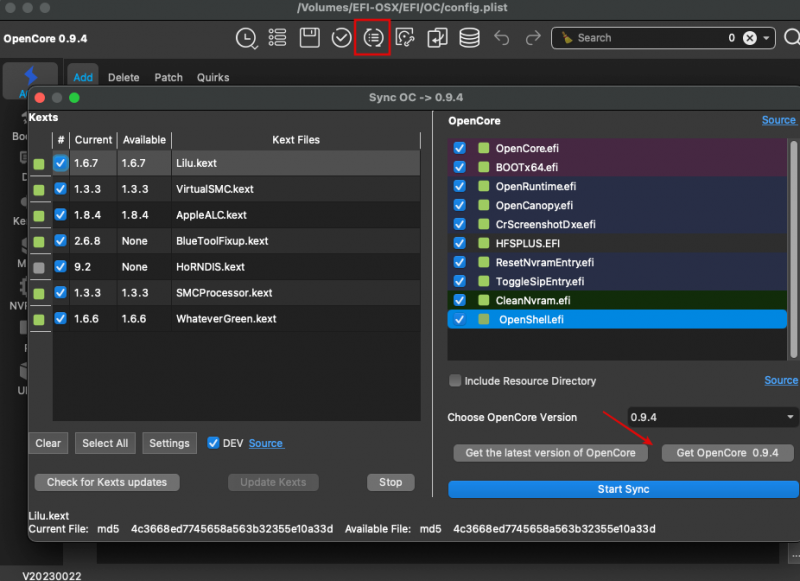
Task: Uncheck the Lilu.kext checkbox
Action: coord(61,163)
